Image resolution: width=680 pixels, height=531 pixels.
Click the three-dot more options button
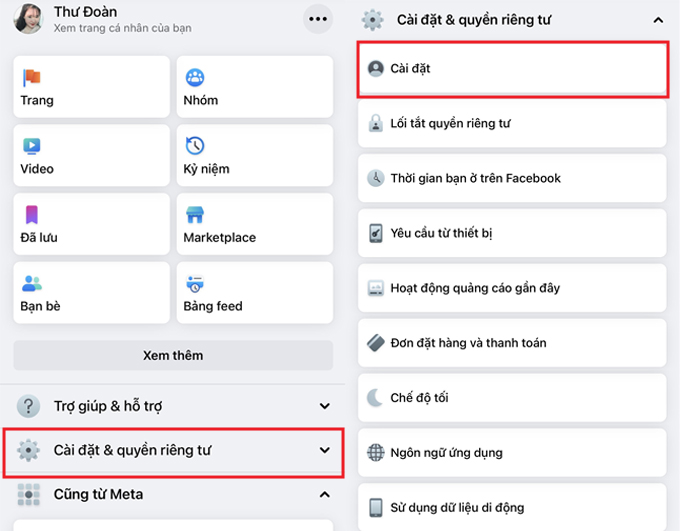coord(318,19)
